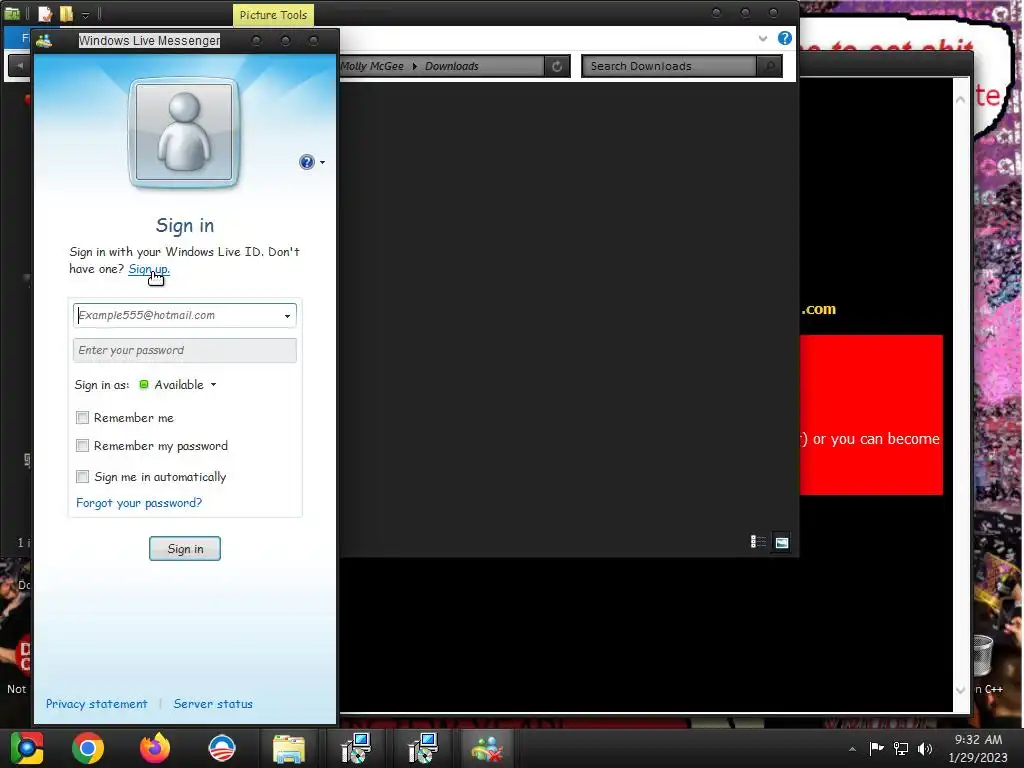1024x768 pixels.
Task: Open the Recycle Bin desktop icon
Action: coord(983,655)
